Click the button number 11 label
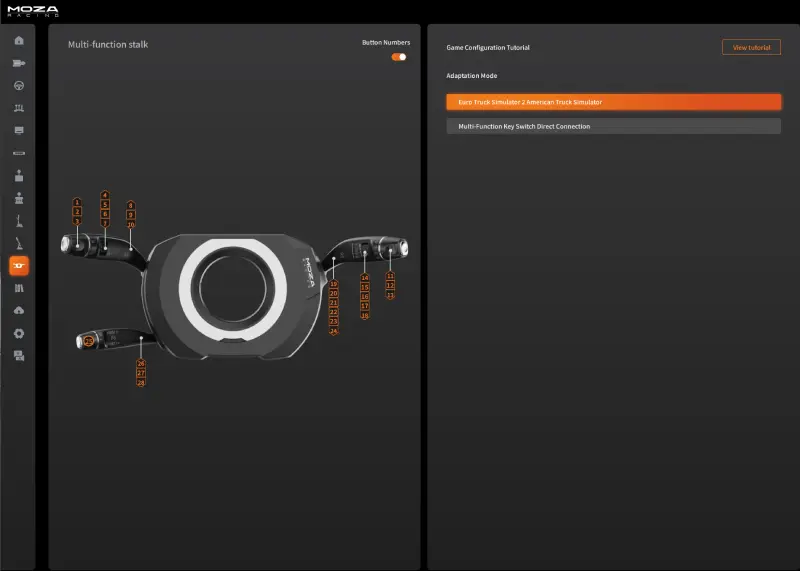This screenshot has width=800, height=571. [x=390, y=276]
